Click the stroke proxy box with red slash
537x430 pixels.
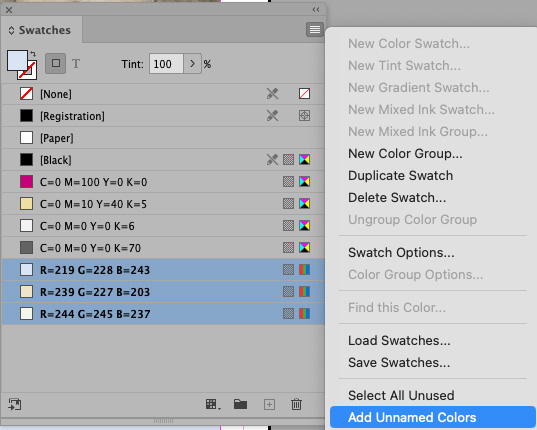coord(28,71)
